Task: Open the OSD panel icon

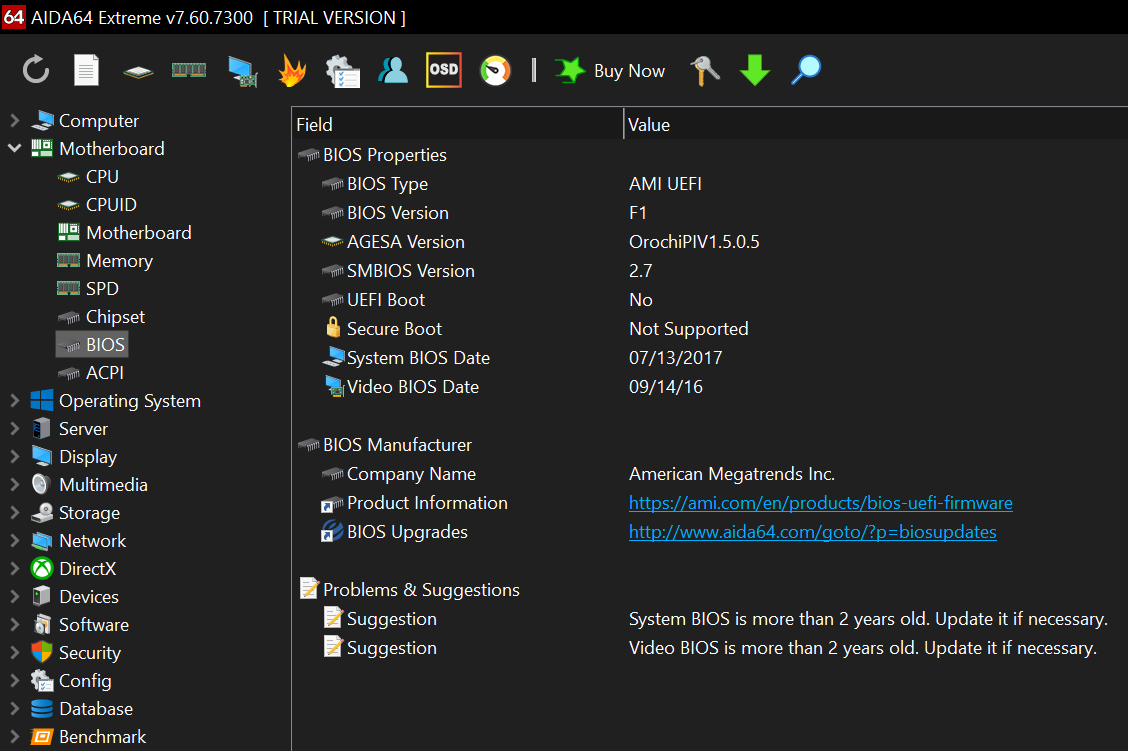Action: [444, 70]
